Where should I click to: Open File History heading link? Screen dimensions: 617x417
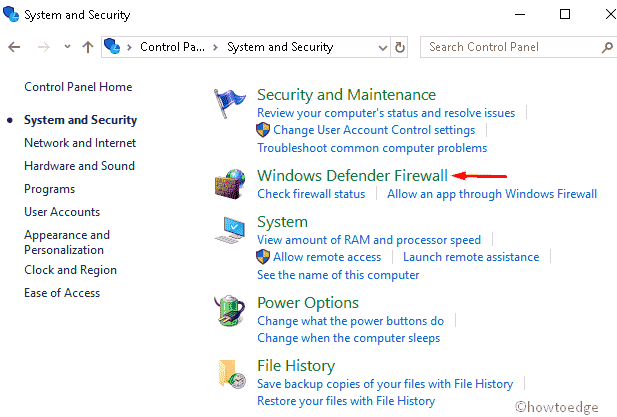(x=296, y=366)
